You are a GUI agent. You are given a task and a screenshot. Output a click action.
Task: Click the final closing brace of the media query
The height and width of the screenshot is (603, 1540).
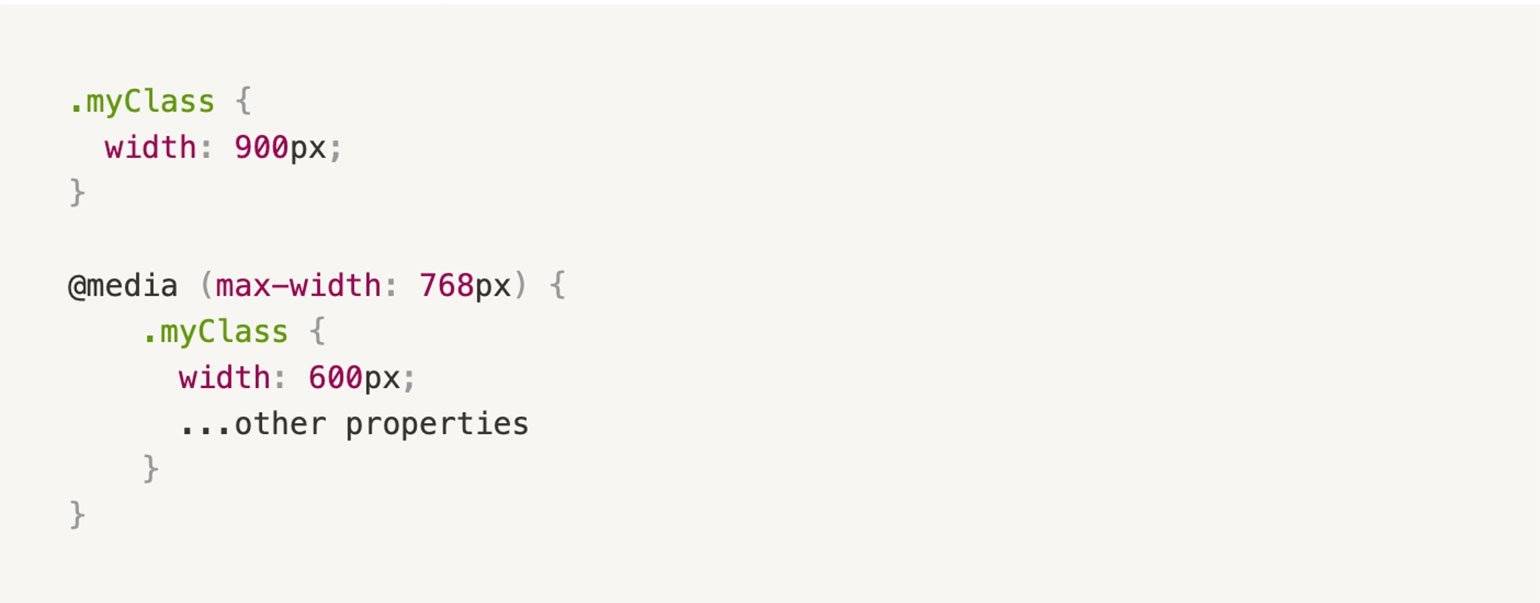(x=77, y=515)
